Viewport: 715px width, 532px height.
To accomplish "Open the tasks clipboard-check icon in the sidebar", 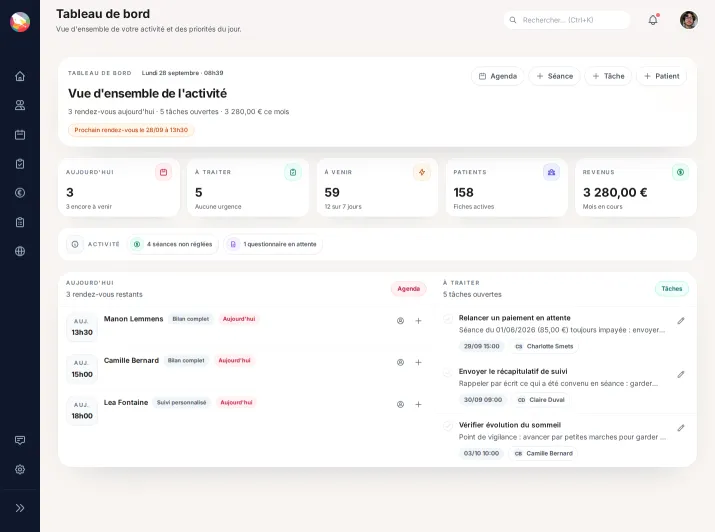I will click(x=20, y=164).
